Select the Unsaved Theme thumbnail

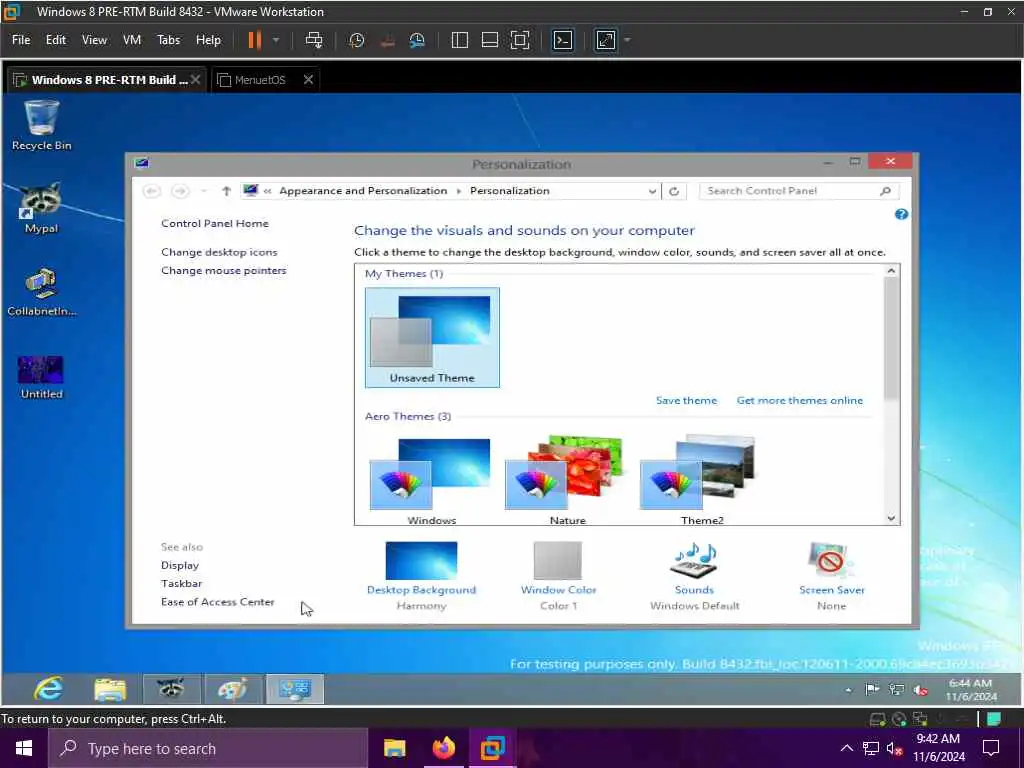[x=432, y=338]
